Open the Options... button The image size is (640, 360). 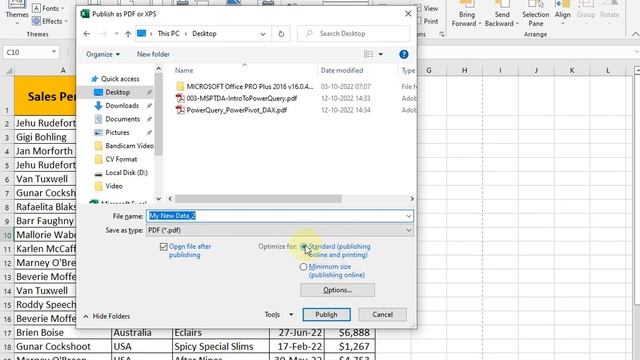coord(338,290)
